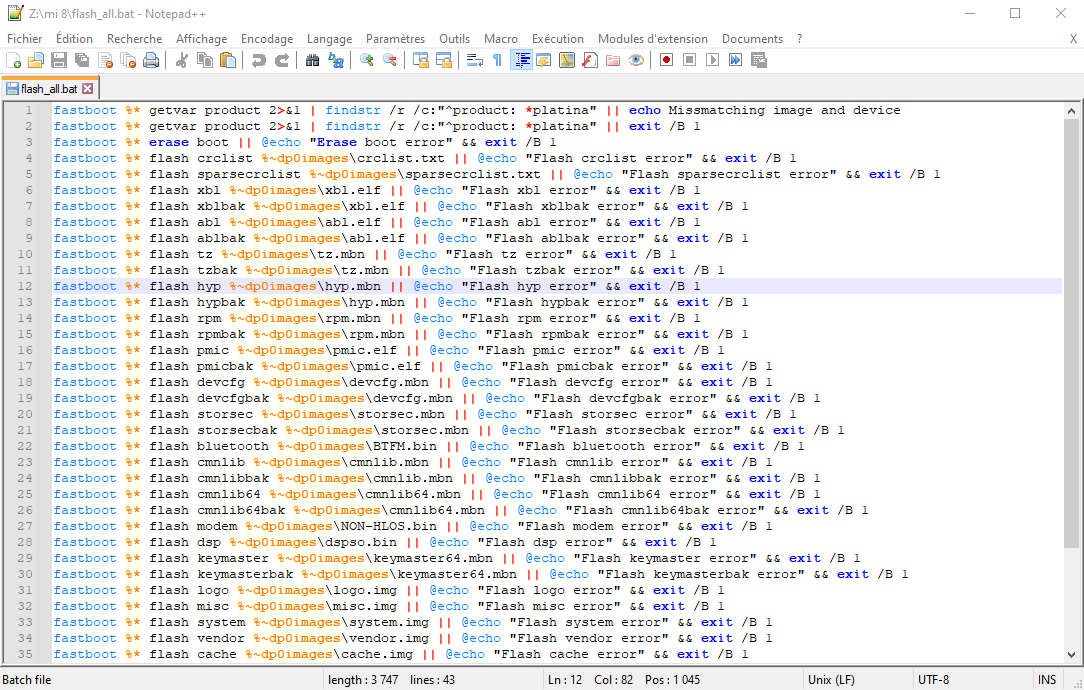Open the Outils menu
This screenshot has height=690, width=1084.
[454, 39]
